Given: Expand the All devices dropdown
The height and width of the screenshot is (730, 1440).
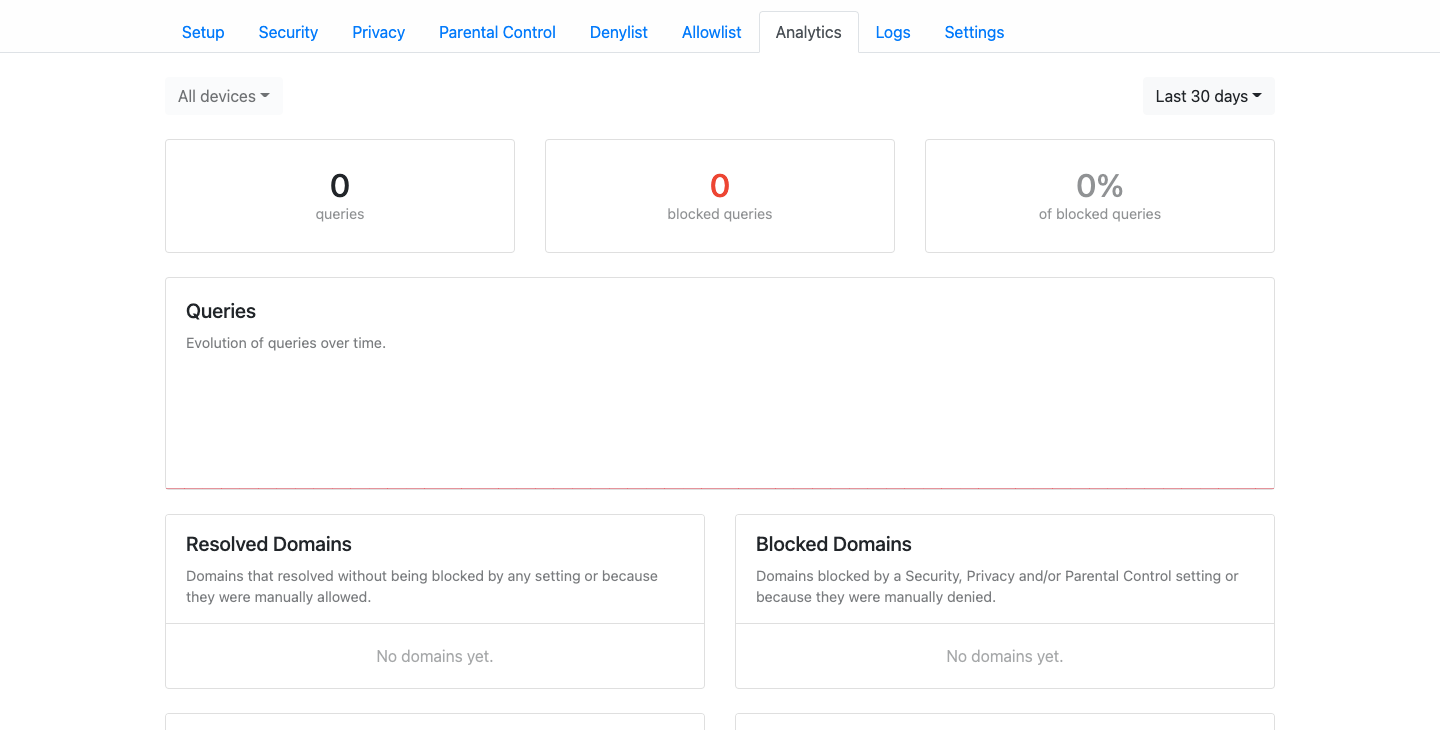Looking at the screenshot, I should point(223,96).
